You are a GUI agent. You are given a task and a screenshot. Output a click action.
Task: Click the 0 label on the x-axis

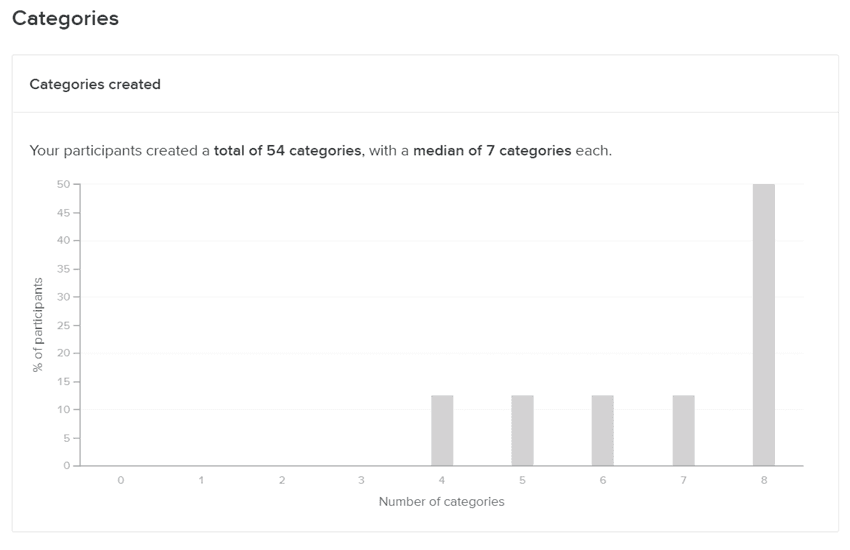(x=120, y=480)
